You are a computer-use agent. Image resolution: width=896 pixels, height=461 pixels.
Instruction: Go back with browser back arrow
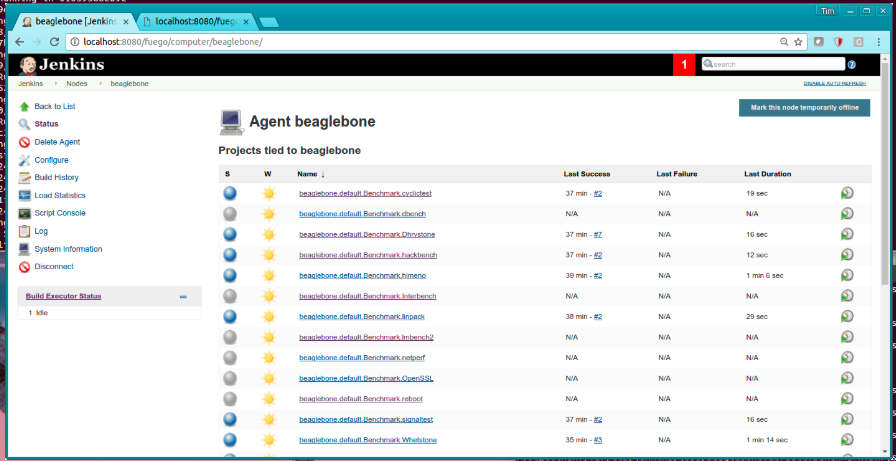coord(19,42)
